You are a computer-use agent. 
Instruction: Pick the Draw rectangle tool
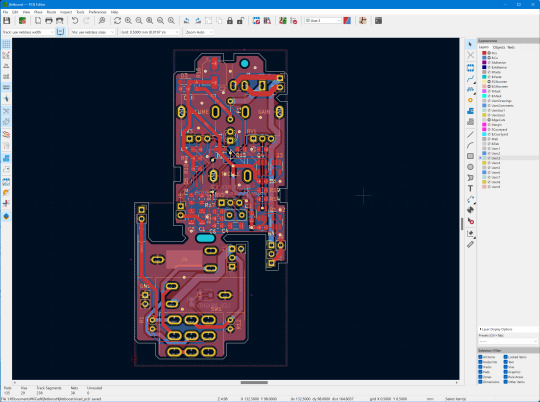pyautogui.click(x=470, y=156)
